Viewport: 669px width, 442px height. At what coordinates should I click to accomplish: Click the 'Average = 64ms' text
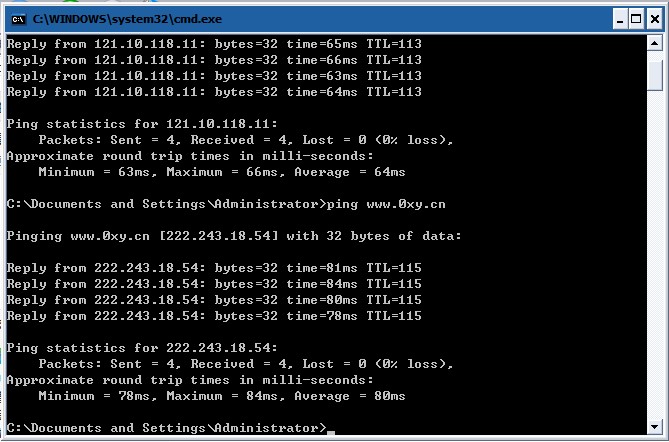click(350, 172)
